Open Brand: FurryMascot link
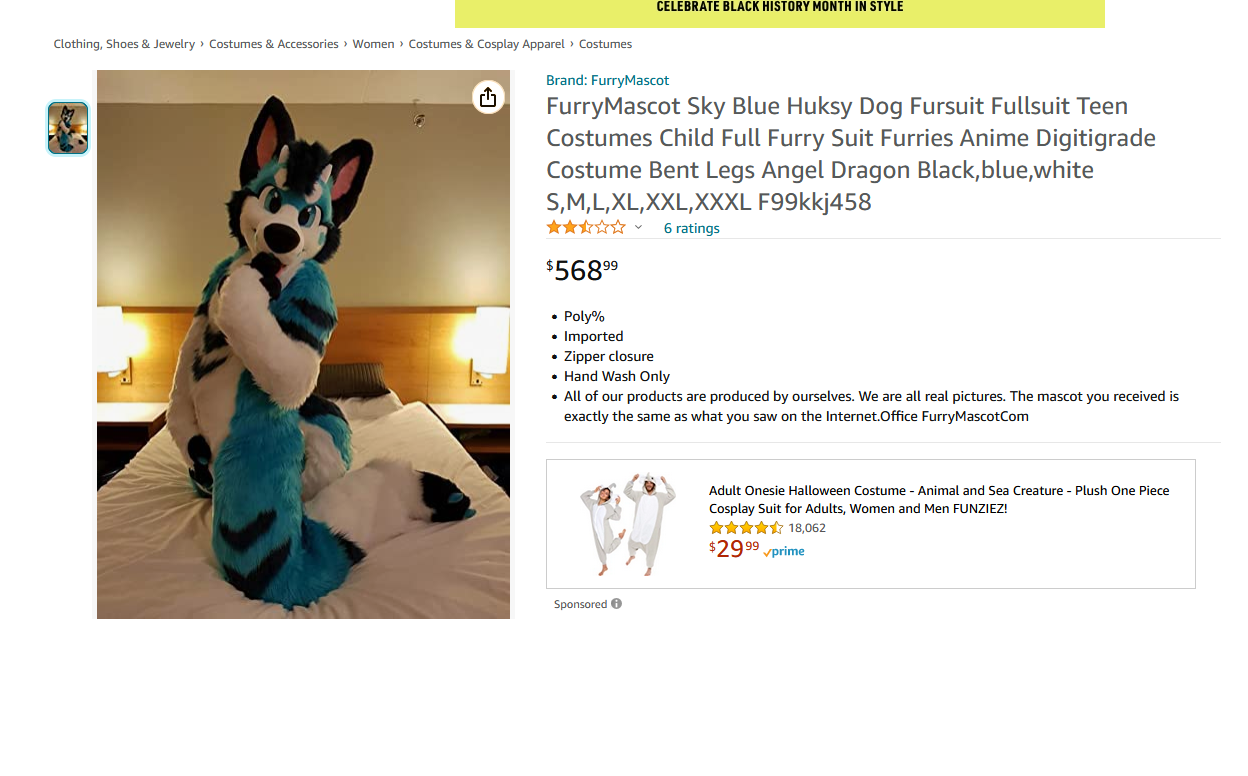 607,80
